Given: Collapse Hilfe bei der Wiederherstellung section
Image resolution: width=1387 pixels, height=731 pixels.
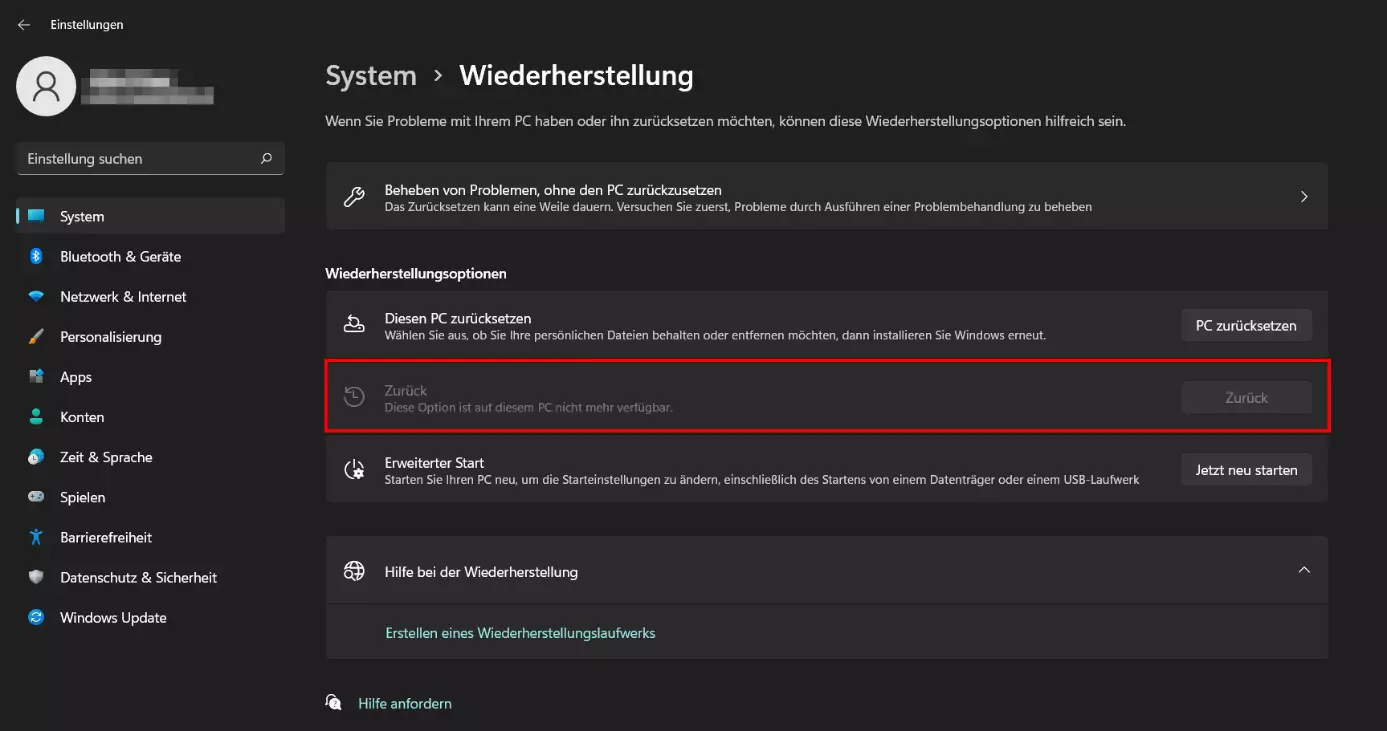Looking at the screenshot, I should click(1304, 570).
